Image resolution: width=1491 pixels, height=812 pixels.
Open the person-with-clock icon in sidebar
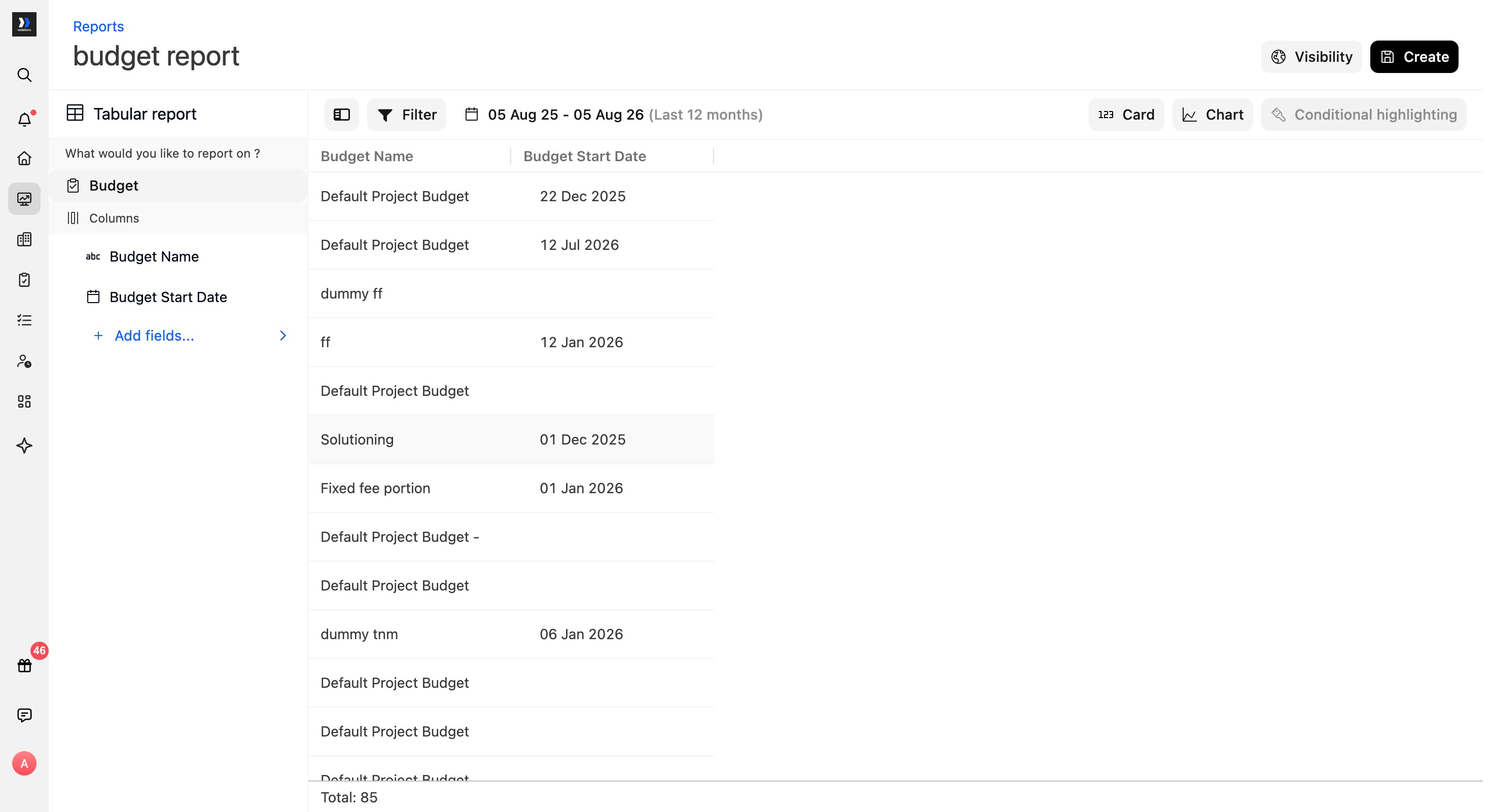coord(24,361)
